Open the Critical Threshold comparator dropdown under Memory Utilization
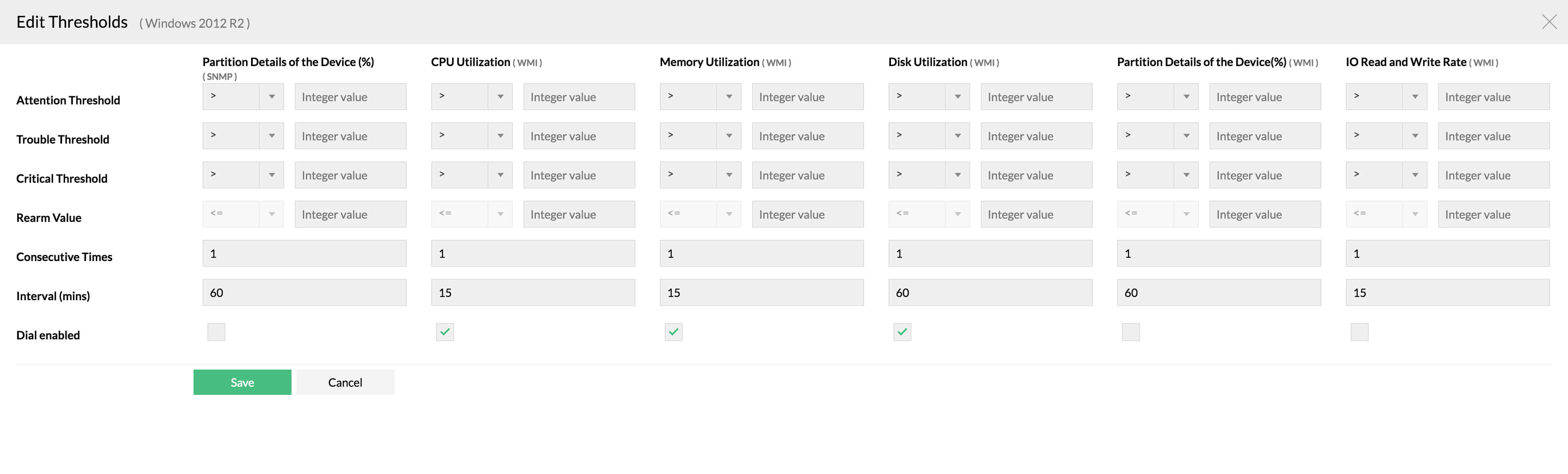 point(729,175)
